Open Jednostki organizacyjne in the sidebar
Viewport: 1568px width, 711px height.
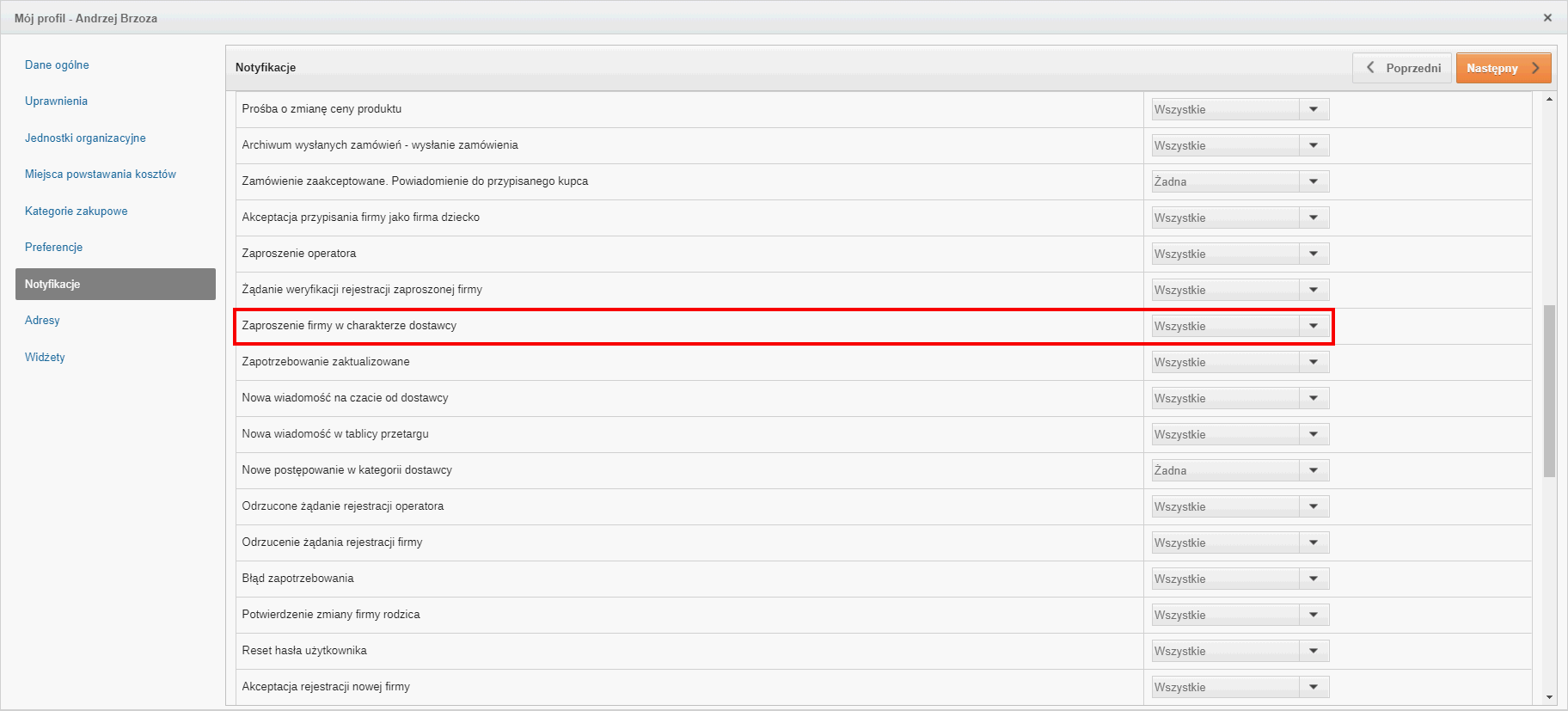click(x=85, y=138)
